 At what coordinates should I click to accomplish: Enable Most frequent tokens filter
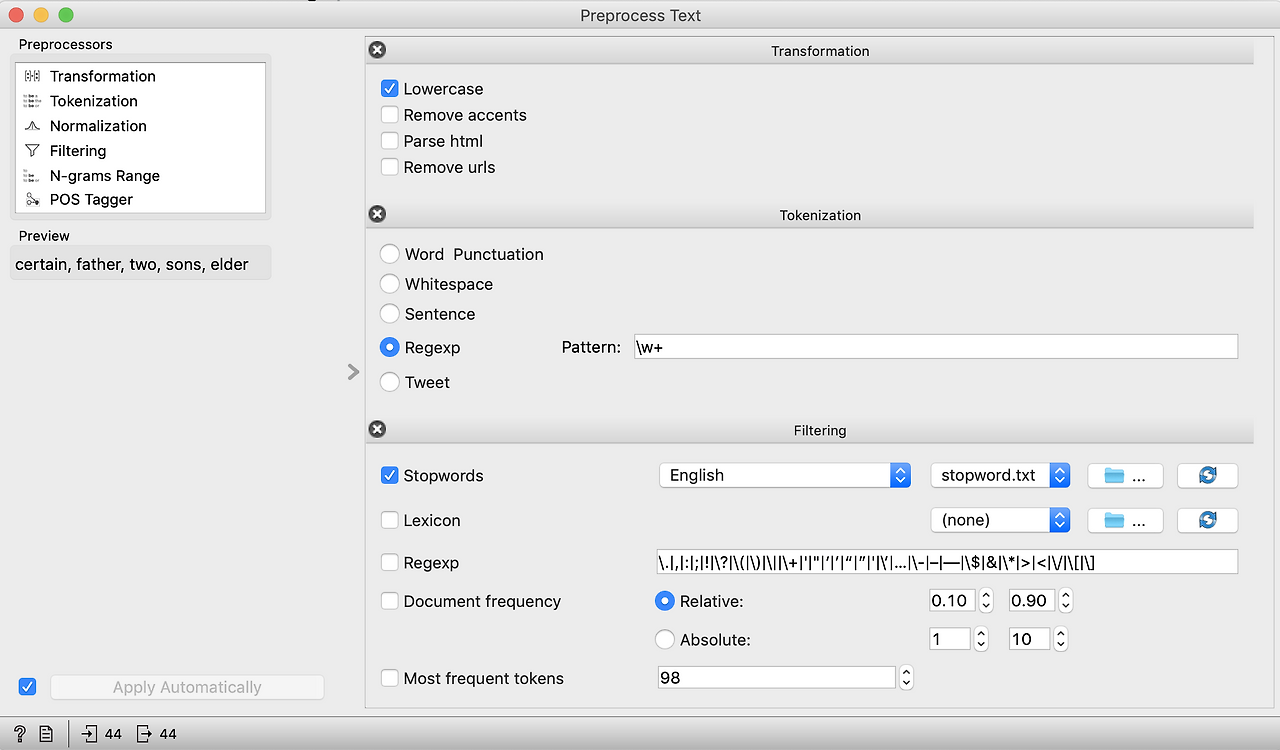(390, 678)
